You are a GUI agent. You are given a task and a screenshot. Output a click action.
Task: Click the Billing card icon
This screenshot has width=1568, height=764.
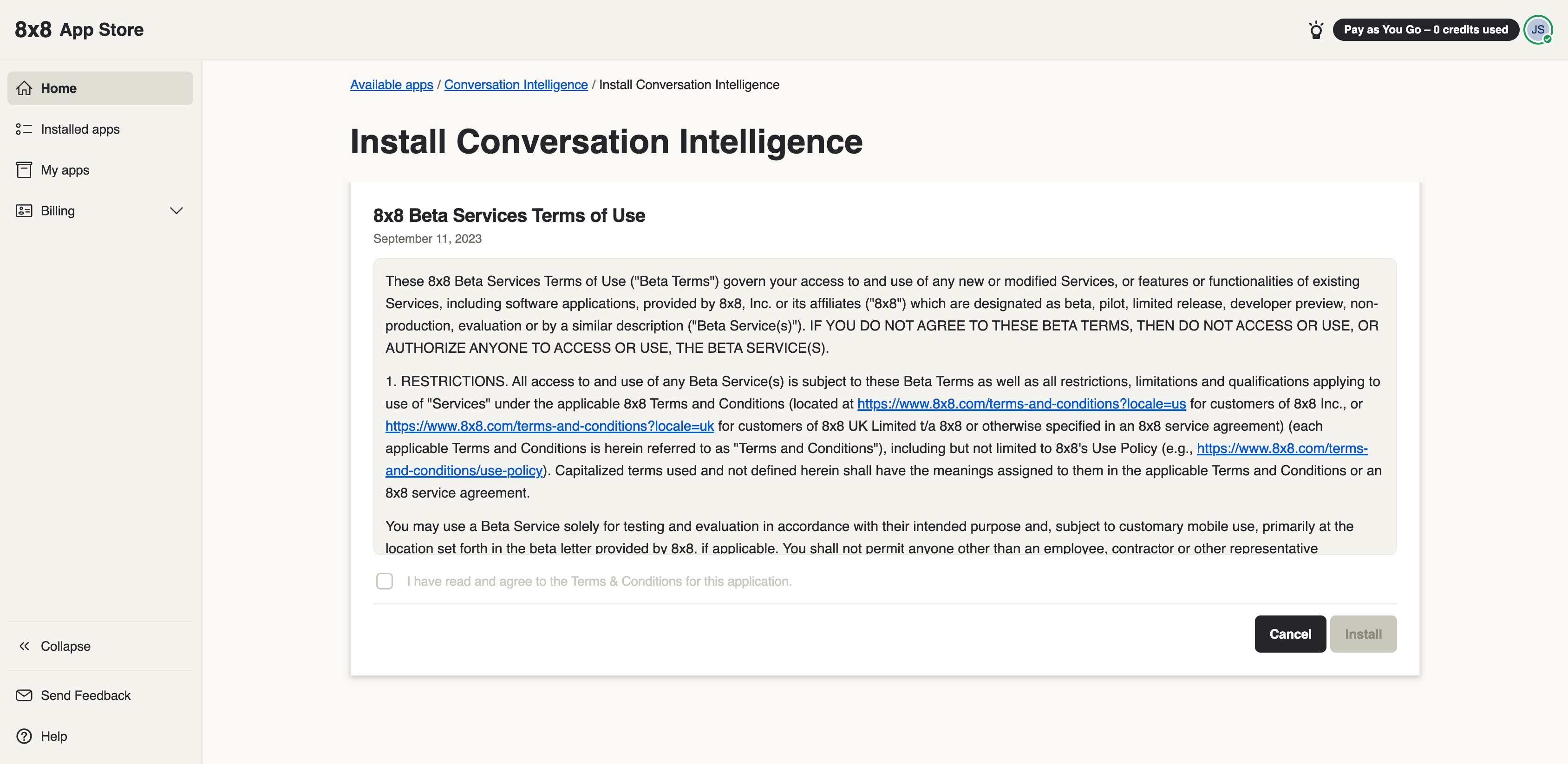[24, 210]
